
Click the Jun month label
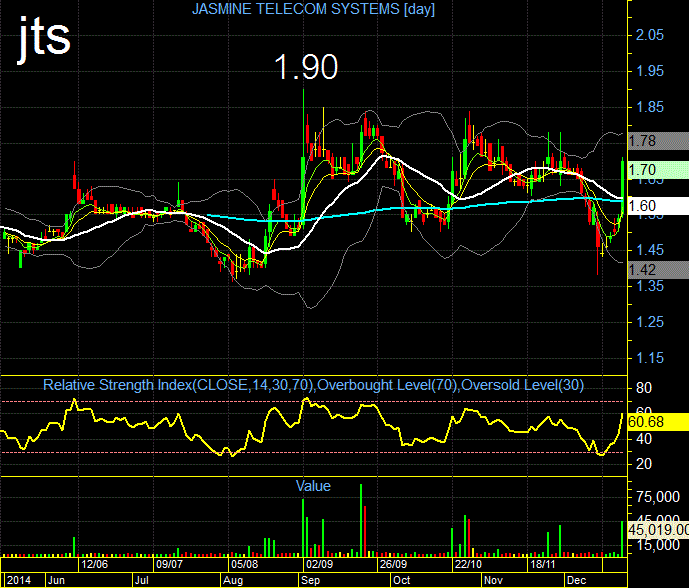click(56, 581)
